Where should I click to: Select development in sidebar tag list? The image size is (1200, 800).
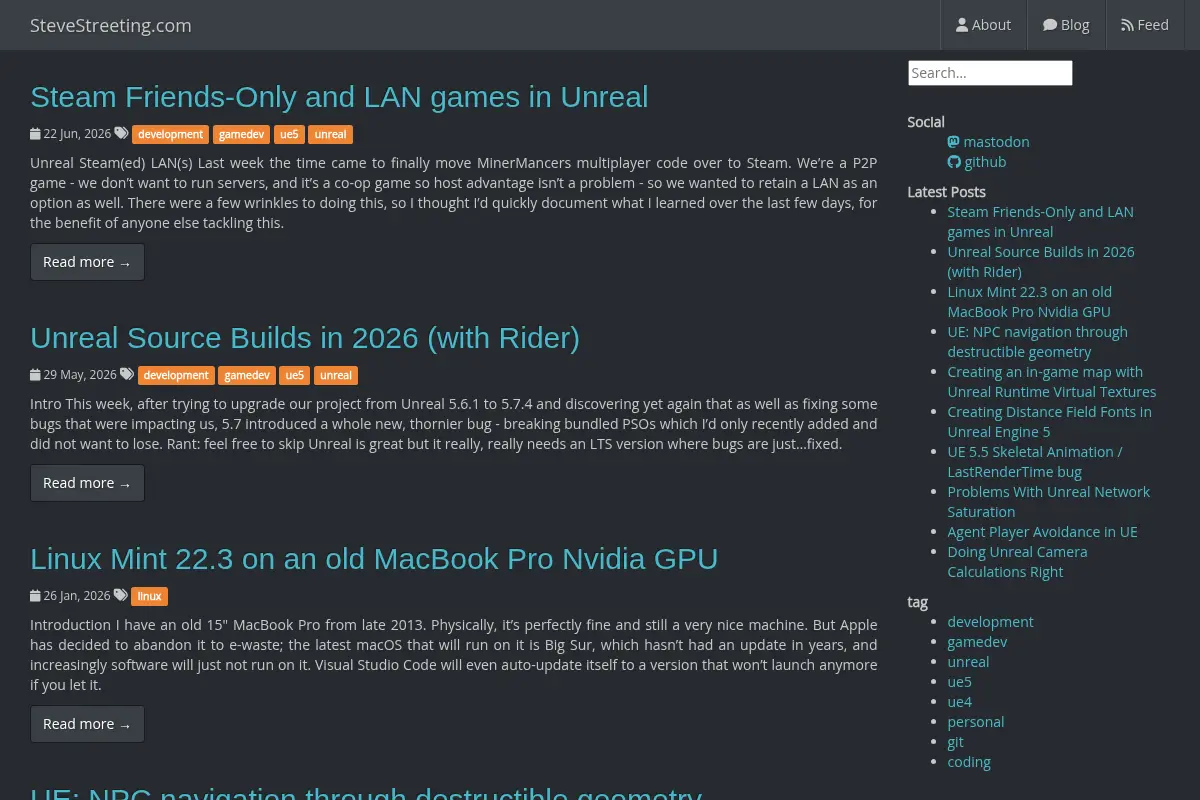[x=991, y=622]
